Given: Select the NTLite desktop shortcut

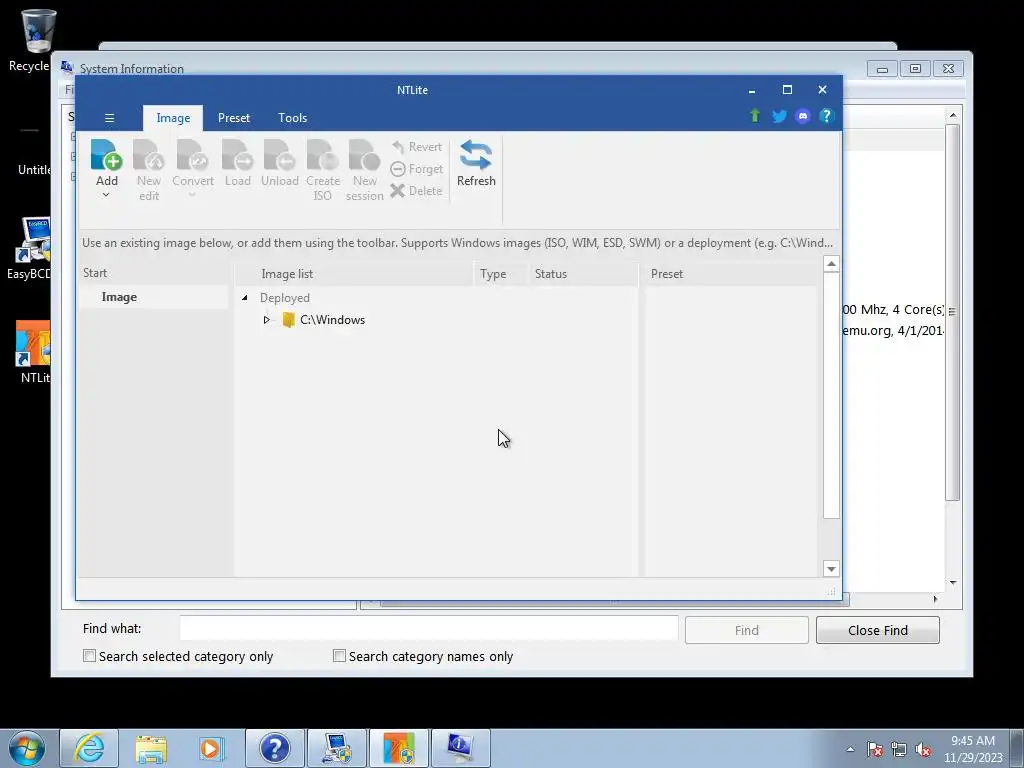Looking at the screenshot, I should pos(34,351).
